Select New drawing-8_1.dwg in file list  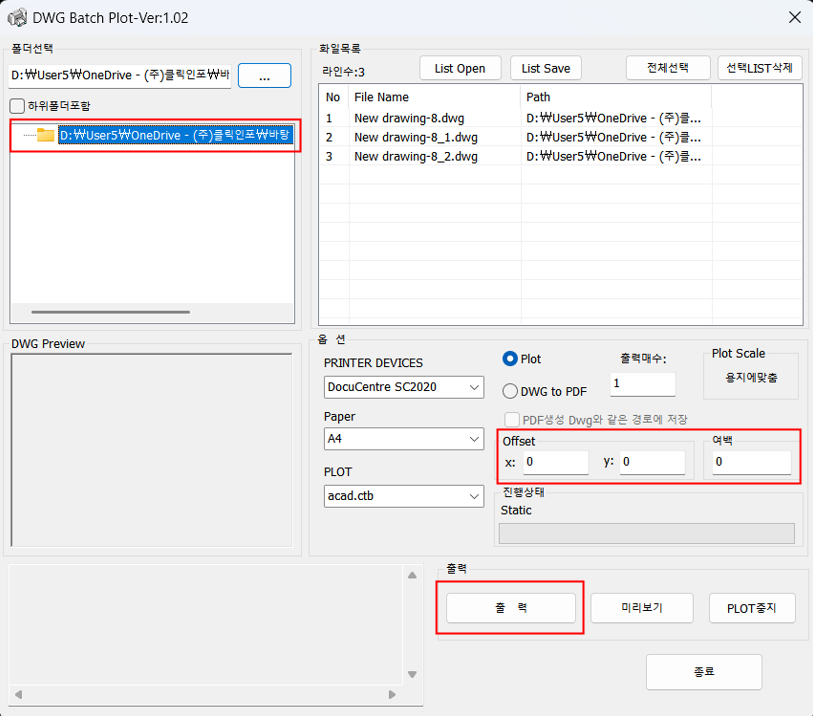[416, 137]
